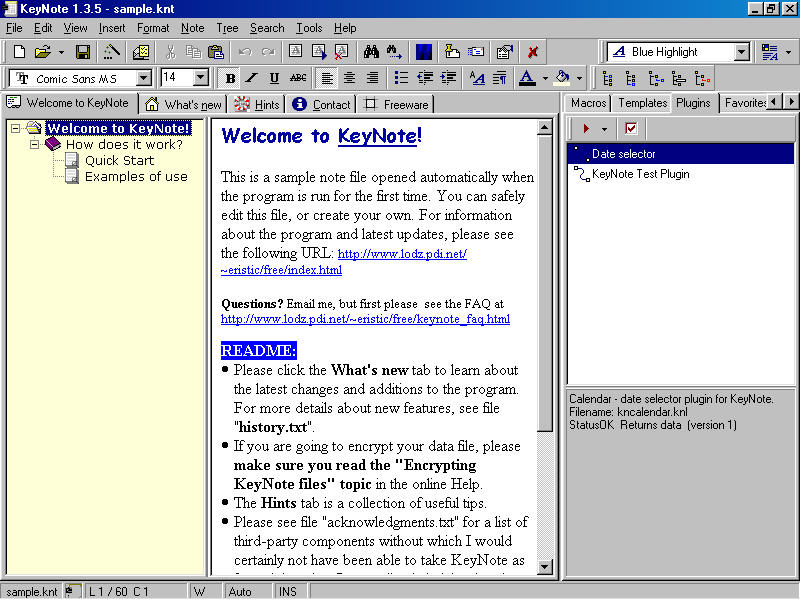The image size is (800, 600).
Task: Click the Cut scissors icon
Action: pos(170,52)
